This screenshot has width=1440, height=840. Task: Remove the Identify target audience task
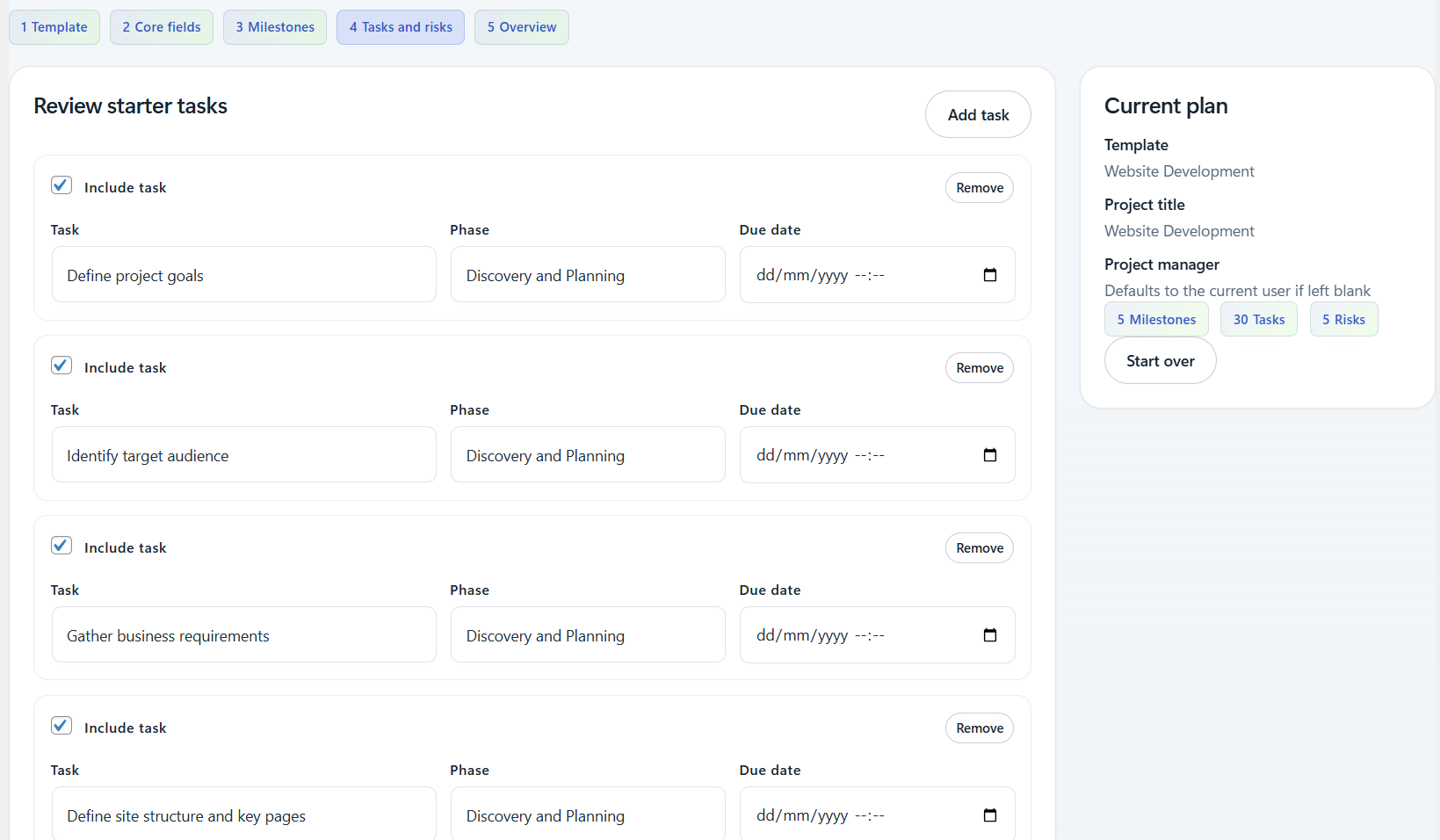[980, 368]
